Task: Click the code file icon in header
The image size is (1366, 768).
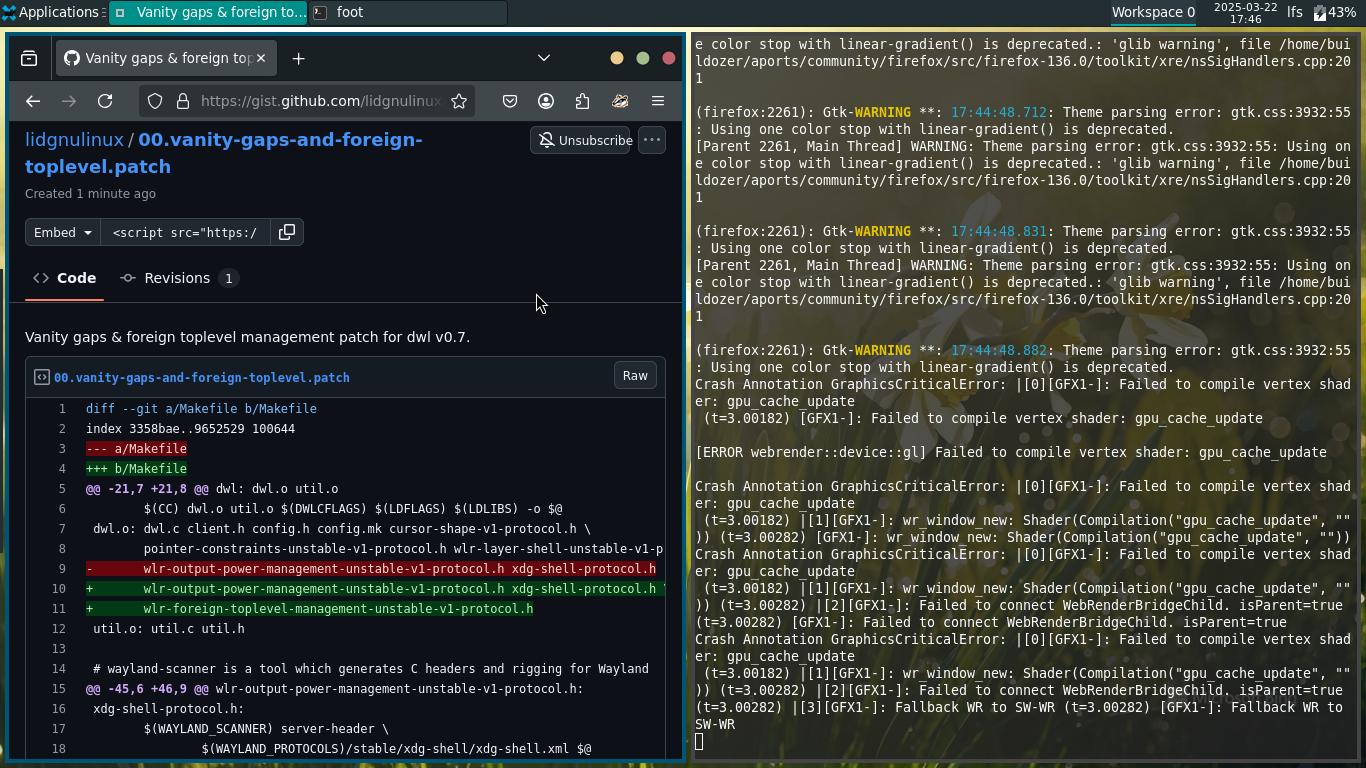Action: point(42,377)
